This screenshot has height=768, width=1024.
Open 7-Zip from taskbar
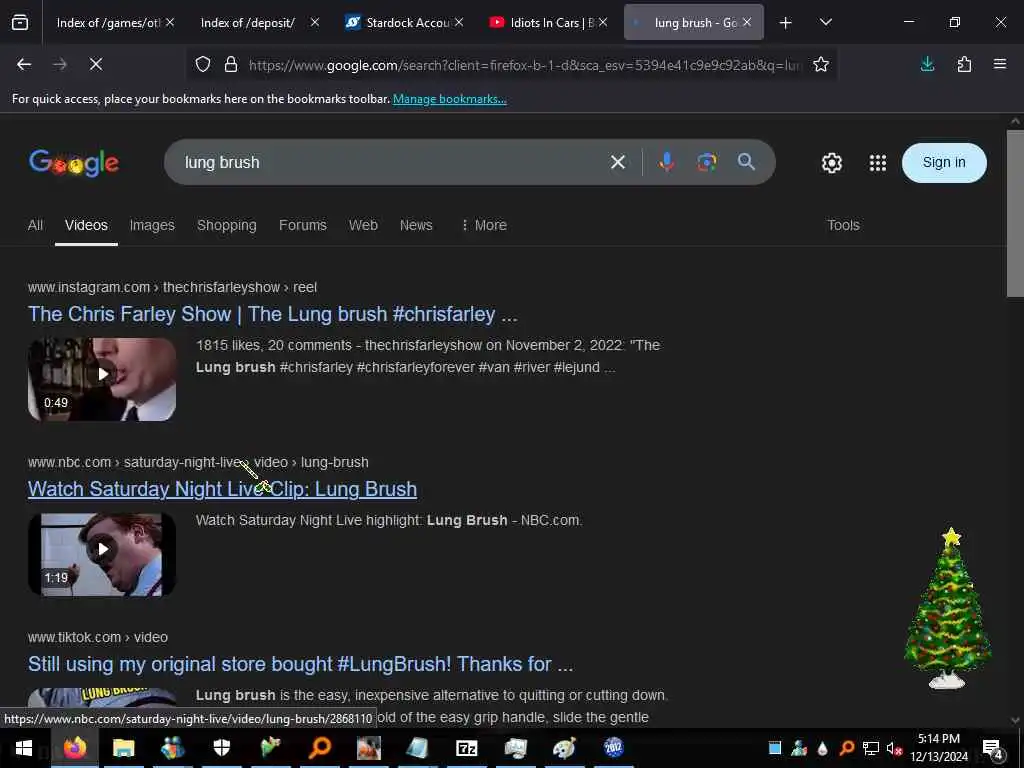coord(466,748)
